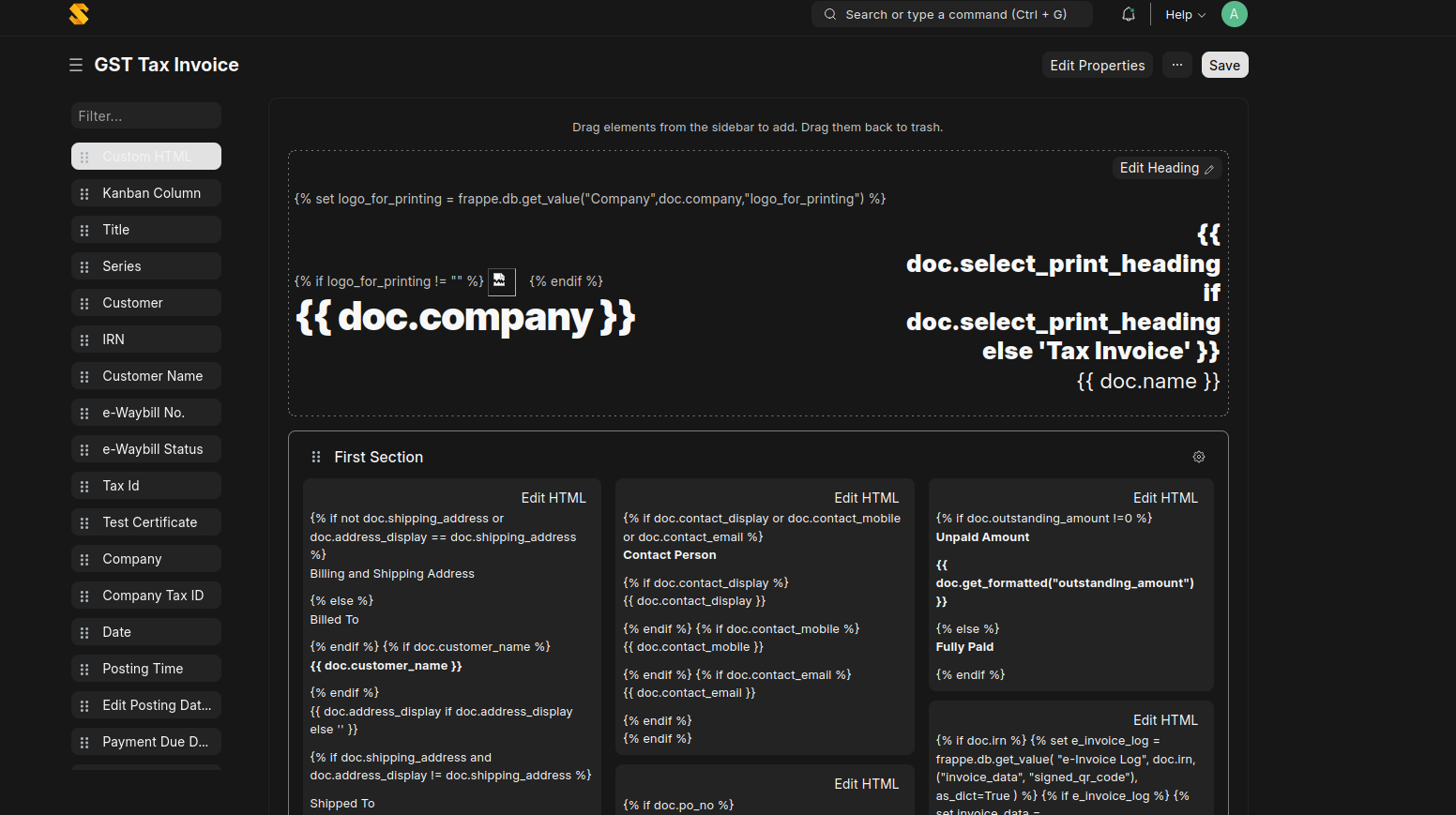This screenshot has height=815, width=1456.
Task: Click the logo image placeholder icon
Action: click(500, 281)
